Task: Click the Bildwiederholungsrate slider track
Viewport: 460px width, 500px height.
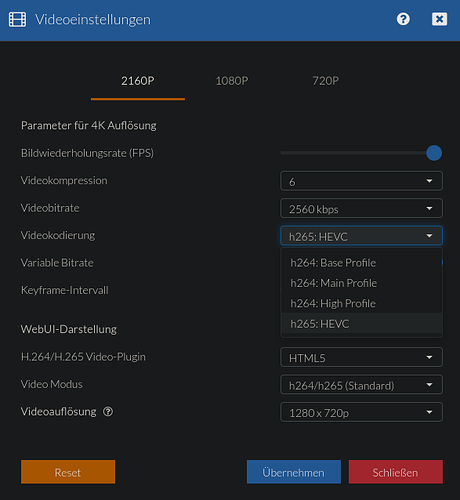Action: (361, 153)
